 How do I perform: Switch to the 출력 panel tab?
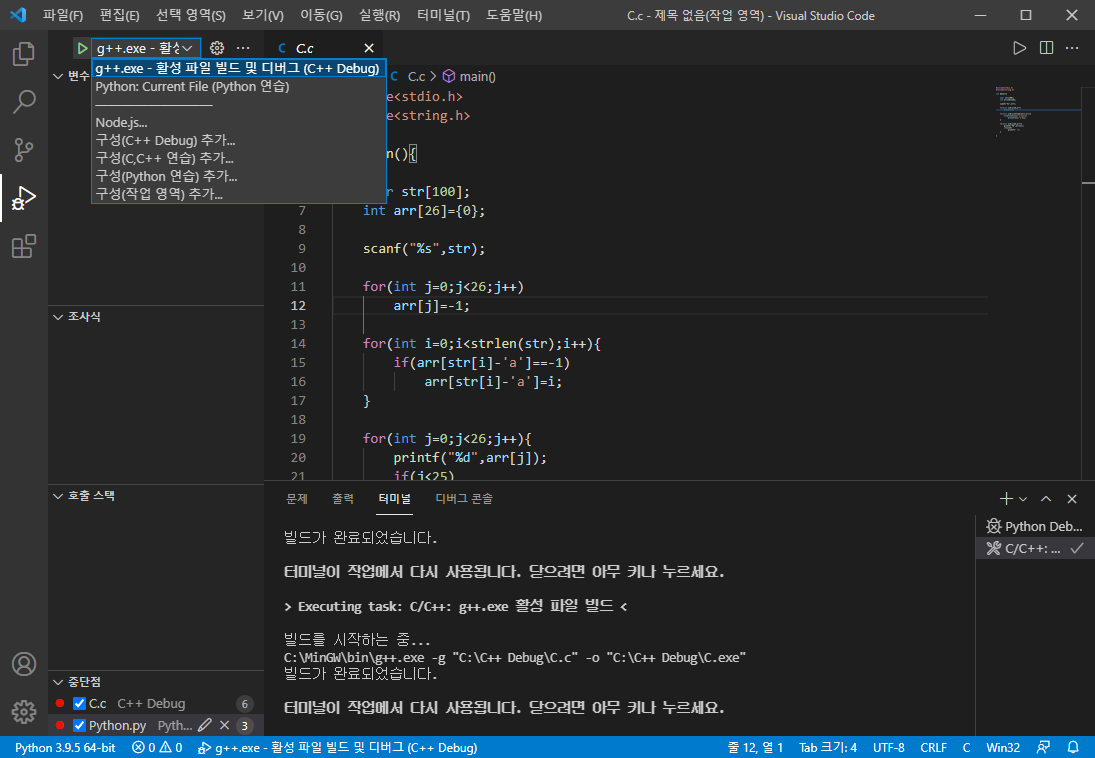343,499
